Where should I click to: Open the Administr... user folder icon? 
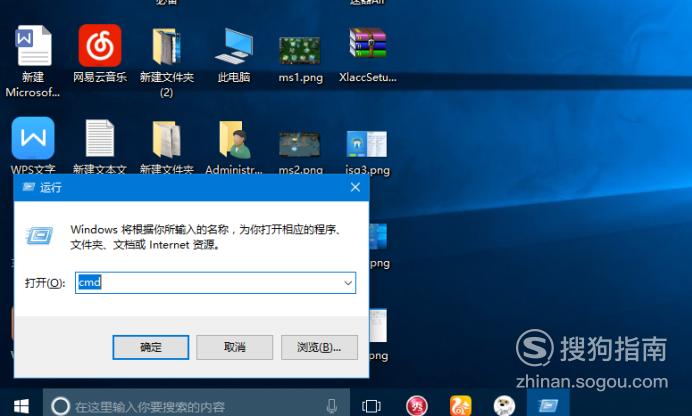tap(235, 139)
